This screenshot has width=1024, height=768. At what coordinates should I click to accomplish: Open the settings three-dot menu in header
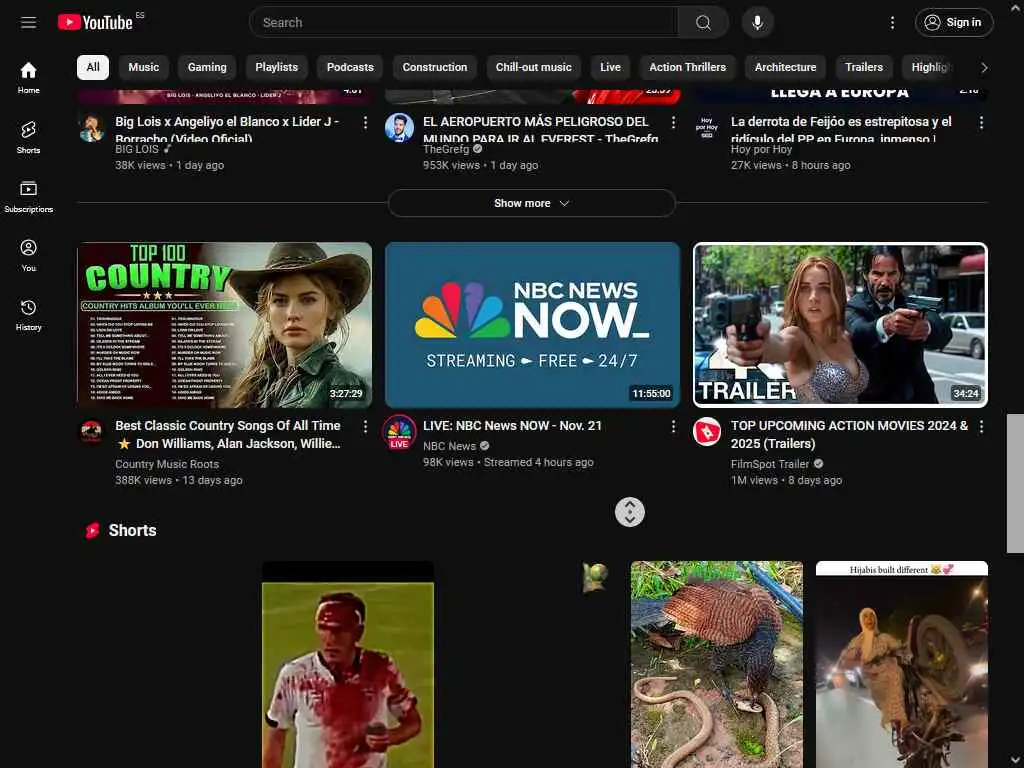pyautogui.click(x=892, y=23)
